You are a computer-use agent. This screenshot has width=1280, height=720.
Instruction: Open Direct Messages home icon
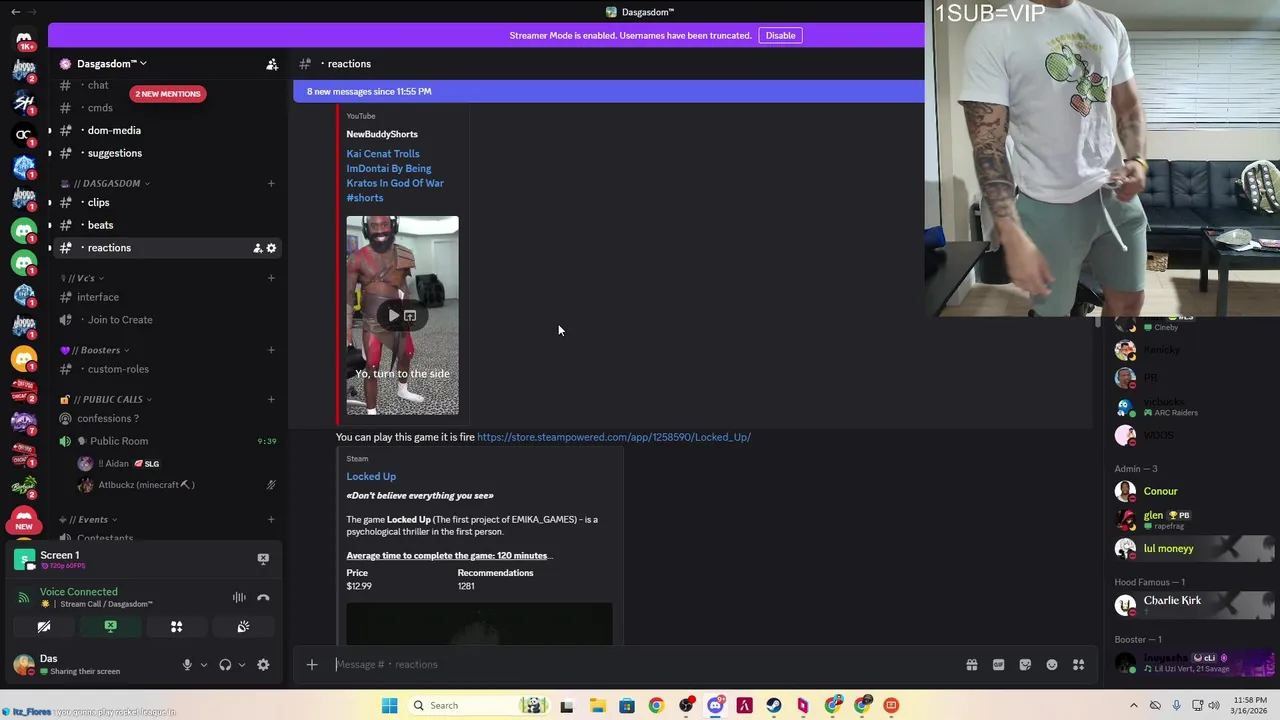tap(24, 38)
